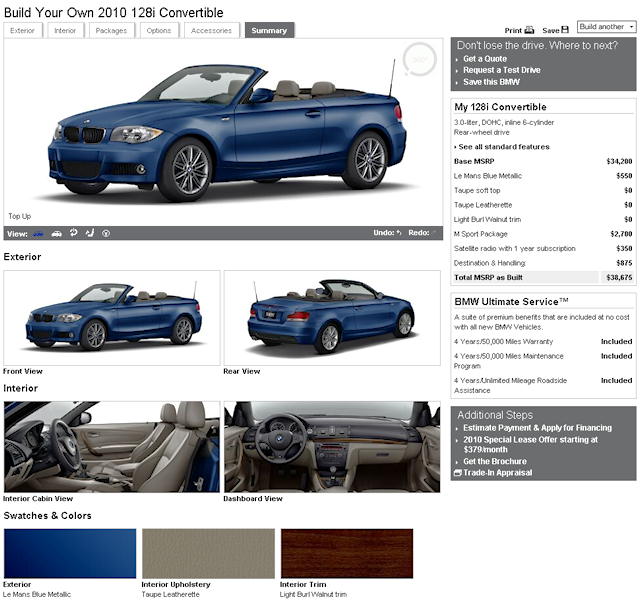Open the Packages tab
The image size is (642, 605).
coord(111,30)
